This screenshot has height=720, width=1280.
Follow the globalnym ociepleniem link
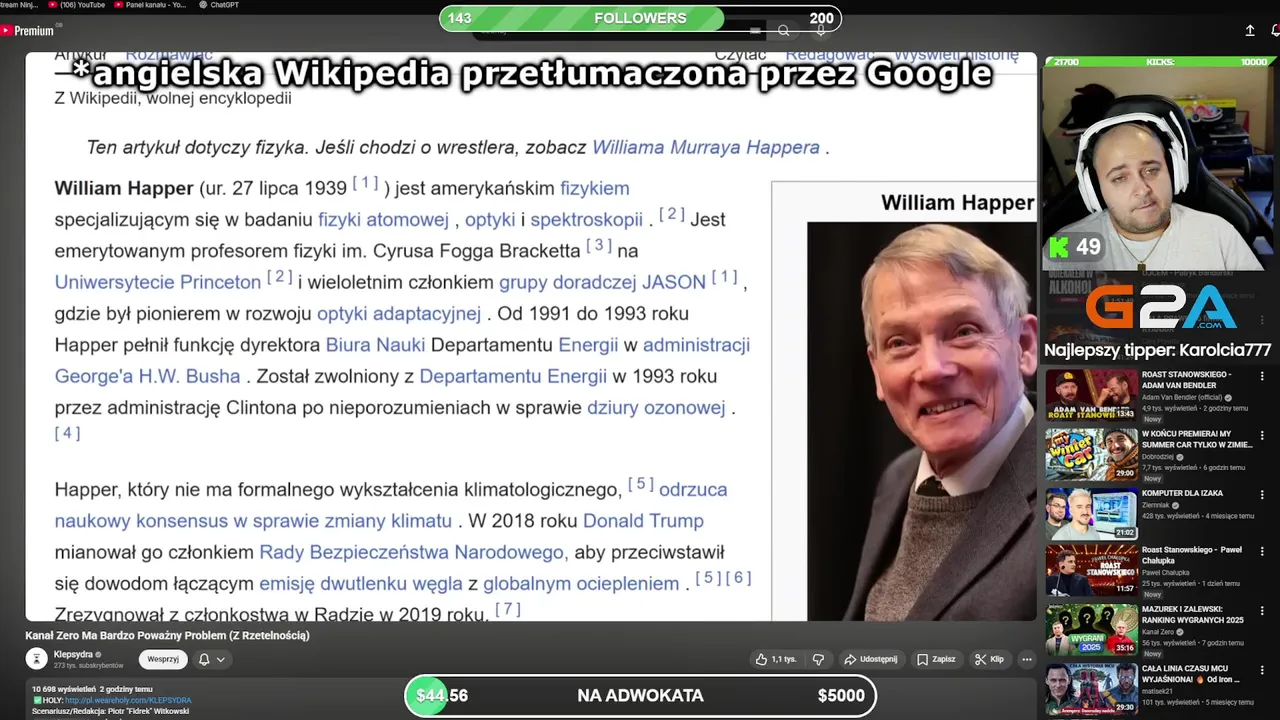coord(581,583)
